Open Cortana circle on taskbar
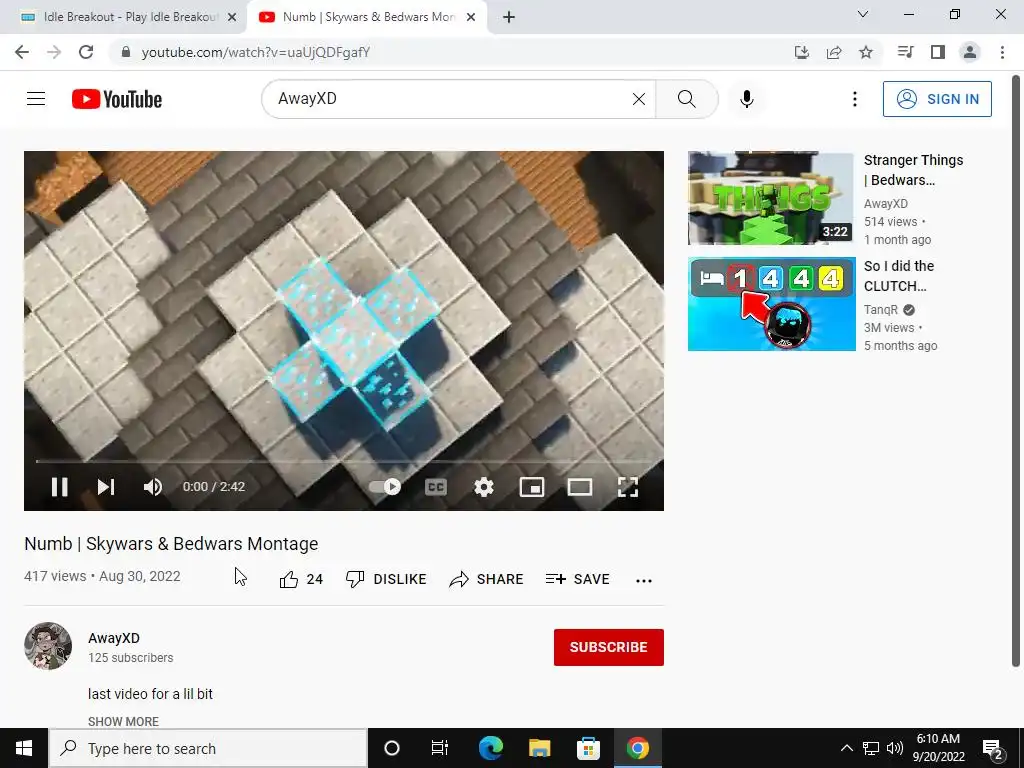Viewport: 1024px width, 768px height. (x=392, y=748)
